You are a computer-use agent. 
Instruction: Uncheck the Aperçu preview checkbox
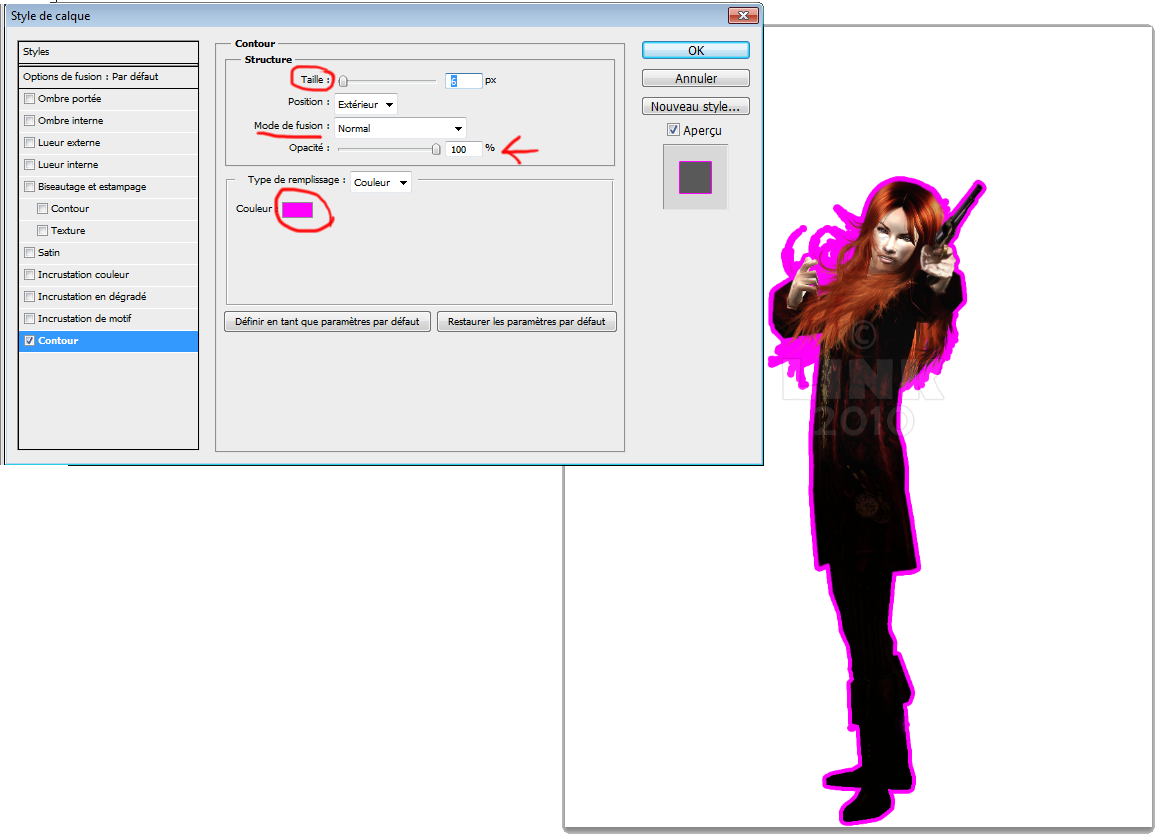(673, 130)
